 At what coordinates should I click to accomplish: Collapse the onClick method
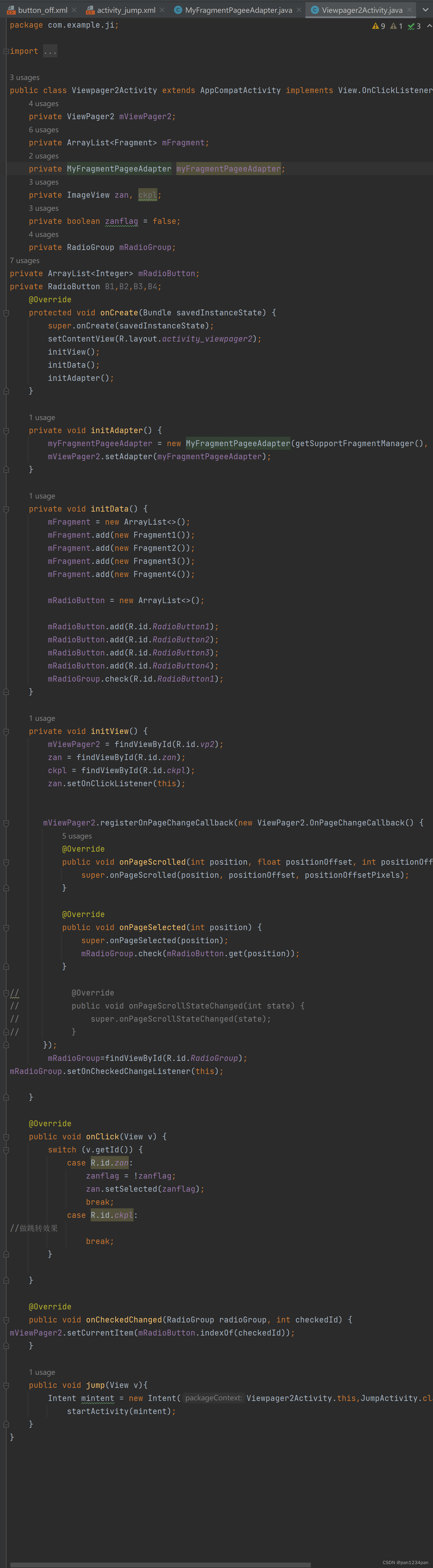click(6, 1136)
